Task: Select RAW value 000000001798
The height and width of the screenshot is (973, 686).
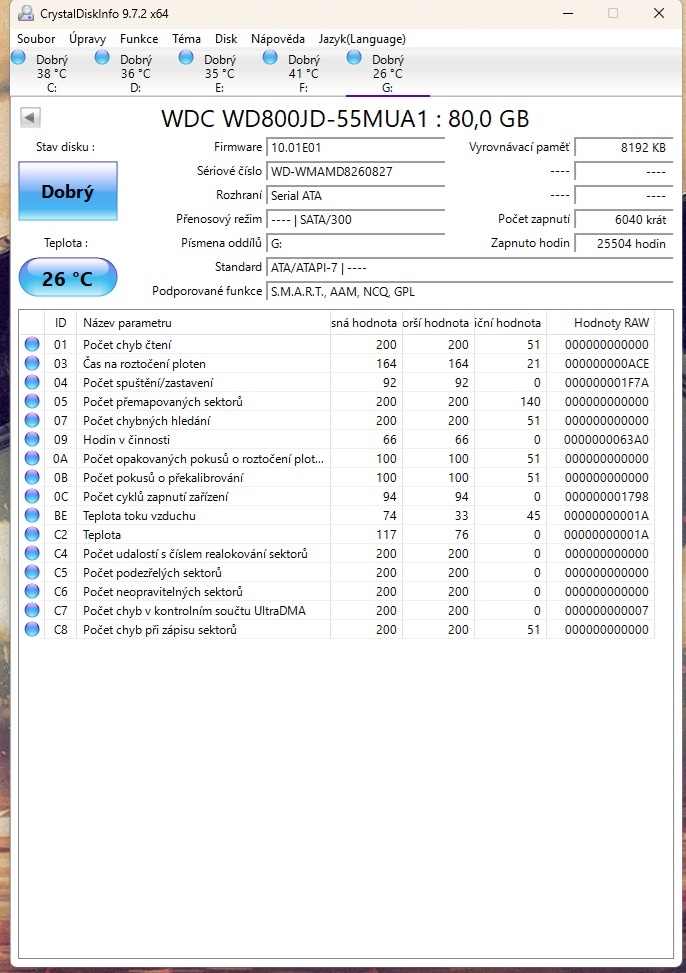Action: coord(607,496)
